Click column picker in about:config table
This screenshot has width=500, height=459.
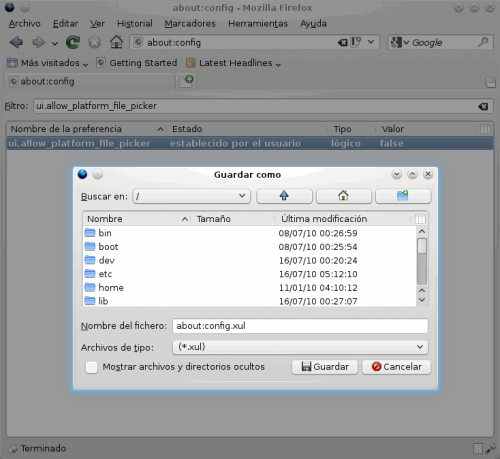pos(485,129)
